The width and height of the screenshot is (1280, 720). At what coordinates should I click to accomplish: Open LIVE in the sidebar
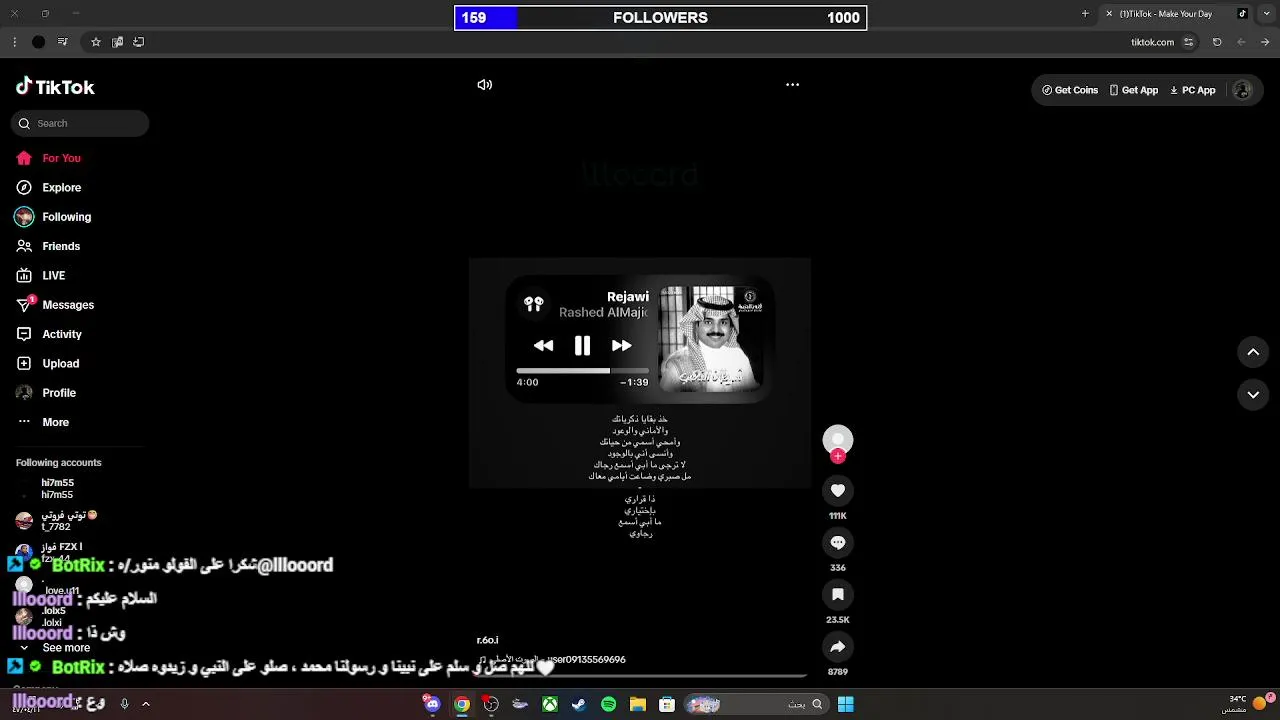coord(53,275)
